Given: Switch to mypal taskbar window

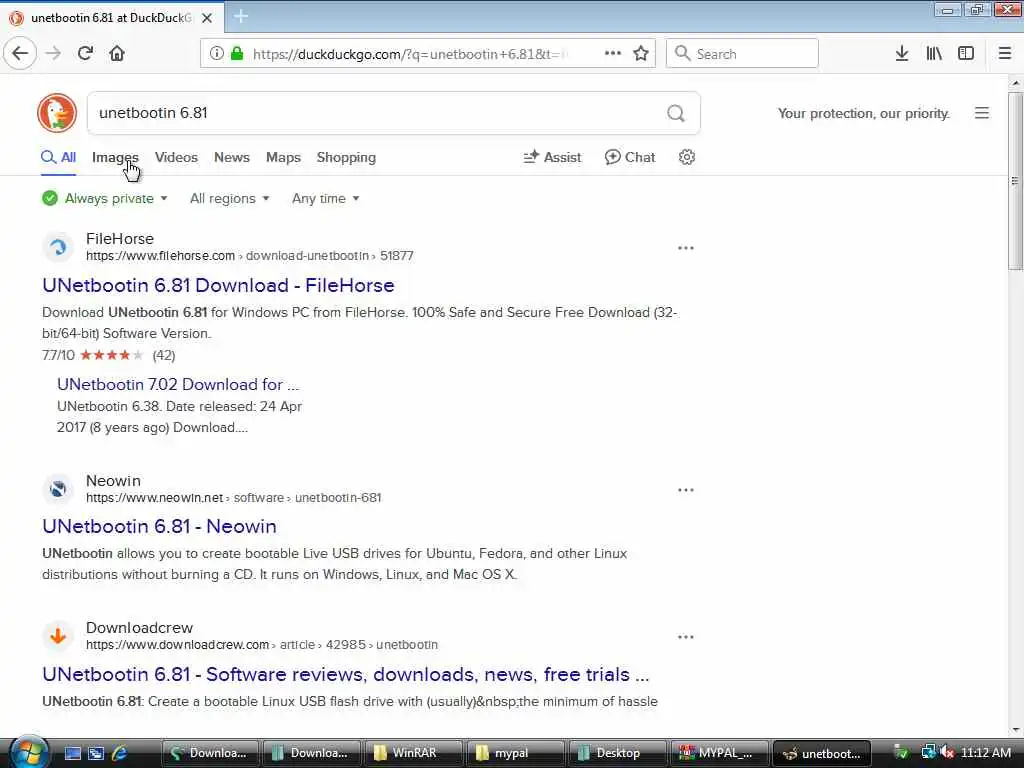Looking at the screenshot, I should click(515, 753).
